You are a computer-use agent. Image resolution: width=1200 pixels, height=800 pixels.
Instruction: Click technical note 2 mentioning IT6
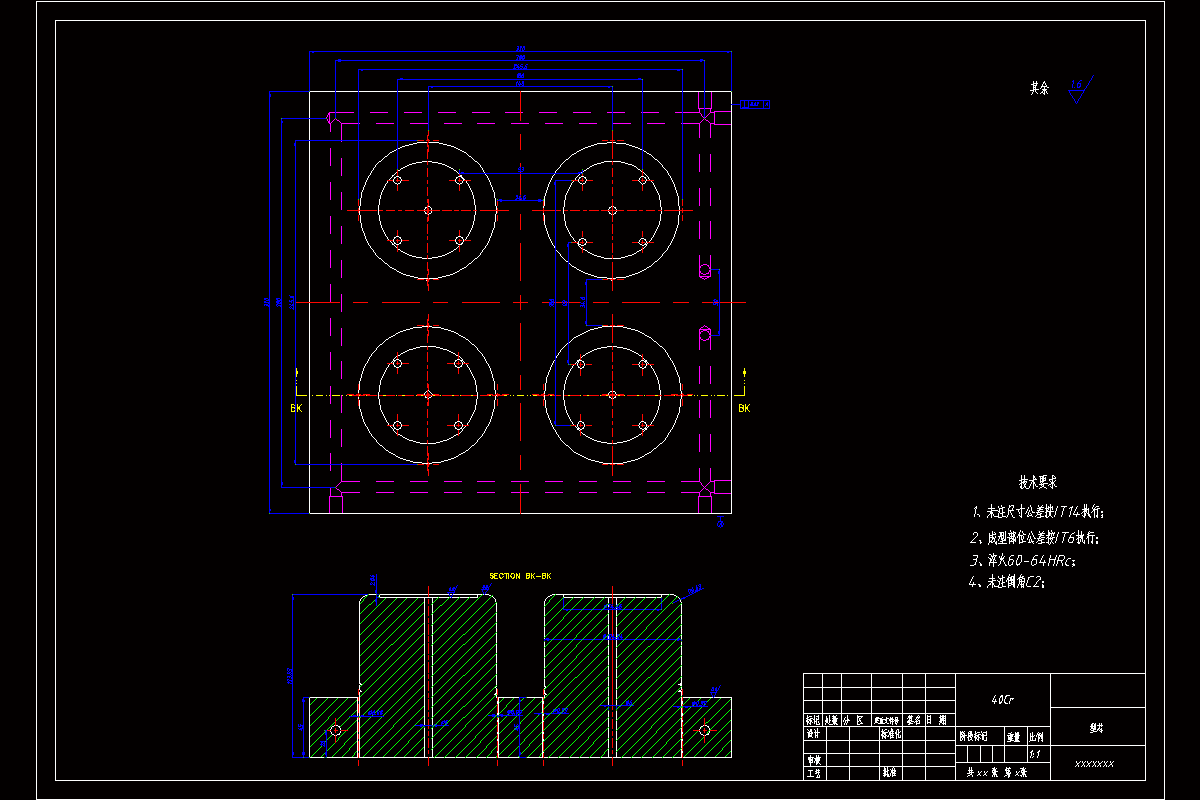pos(1035,538)
